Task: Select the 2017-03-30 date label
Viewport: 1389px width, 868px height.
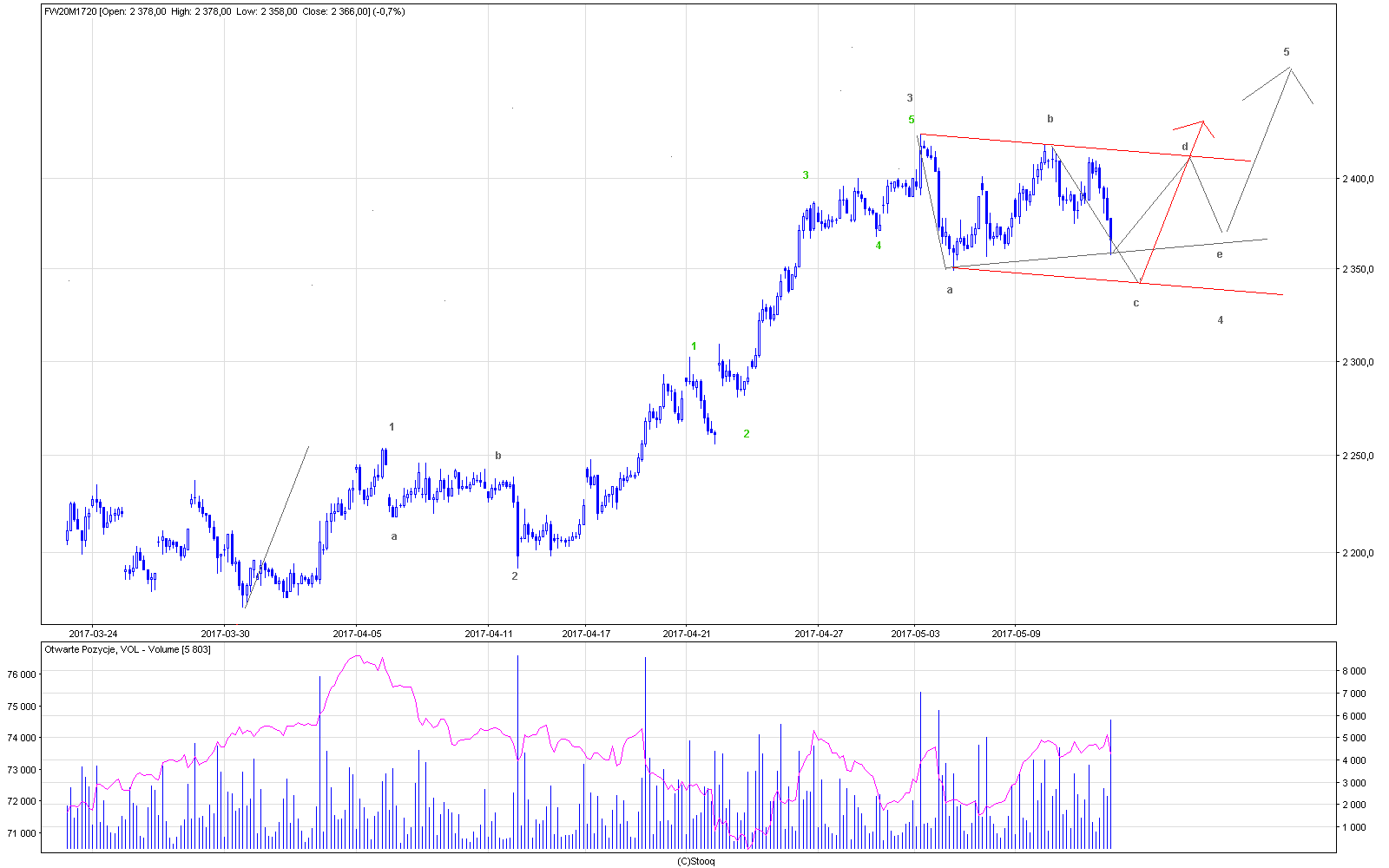Action: point(225,634)
